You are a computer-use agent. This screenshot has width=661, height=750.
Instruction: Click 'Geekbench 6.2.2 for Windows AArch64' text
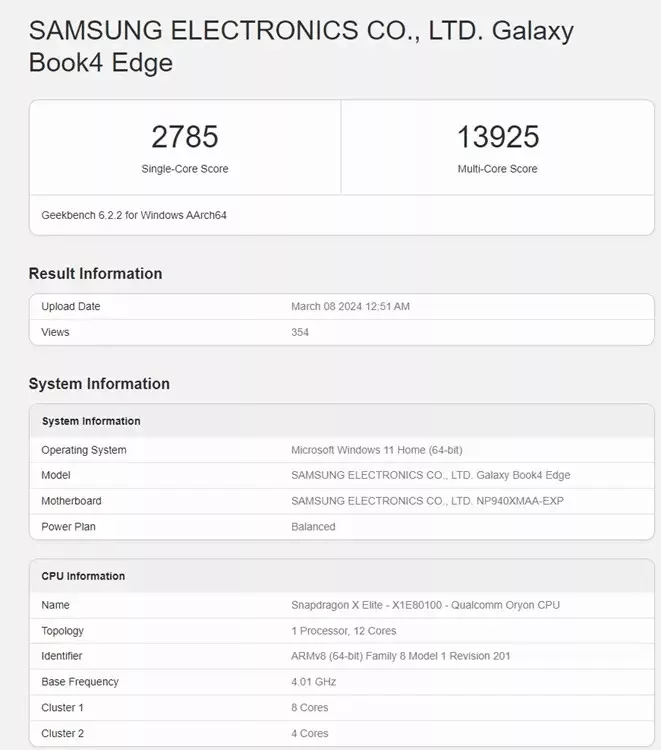134,215
